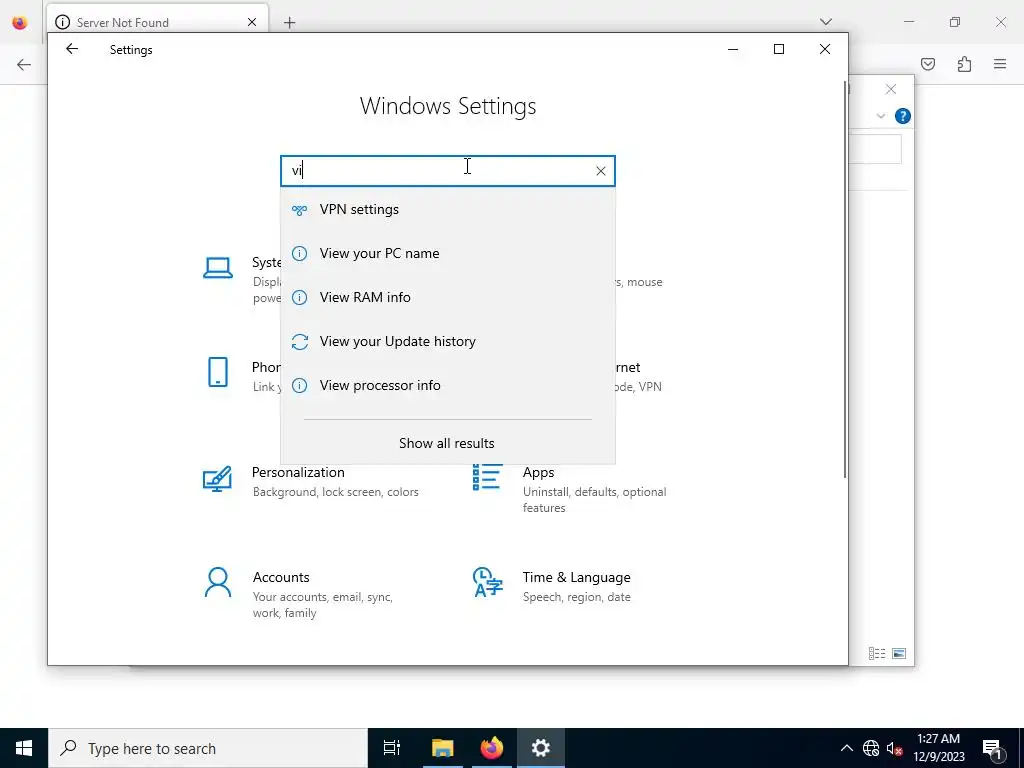Image resolution: width=1024 pixels, height=768 pixels.
Task: Open Firefox Pocket save icon
Action: 927,64
